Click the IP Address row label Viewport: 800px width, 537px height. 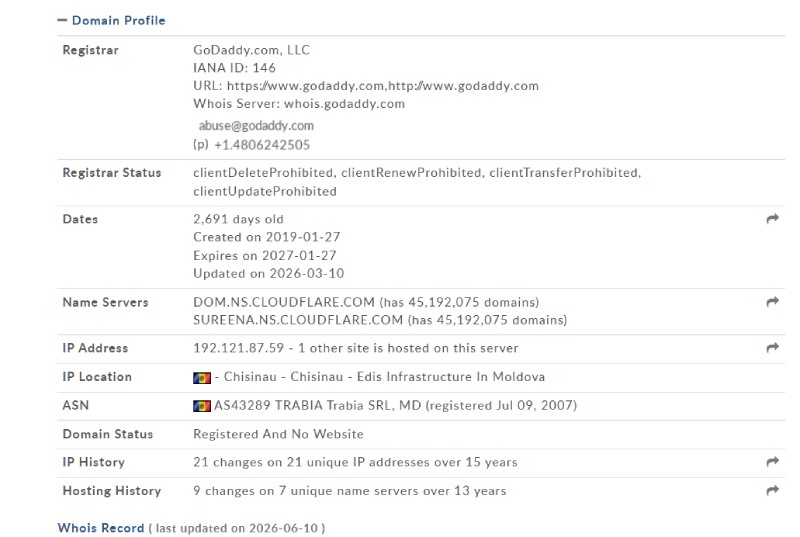point(95,348)
